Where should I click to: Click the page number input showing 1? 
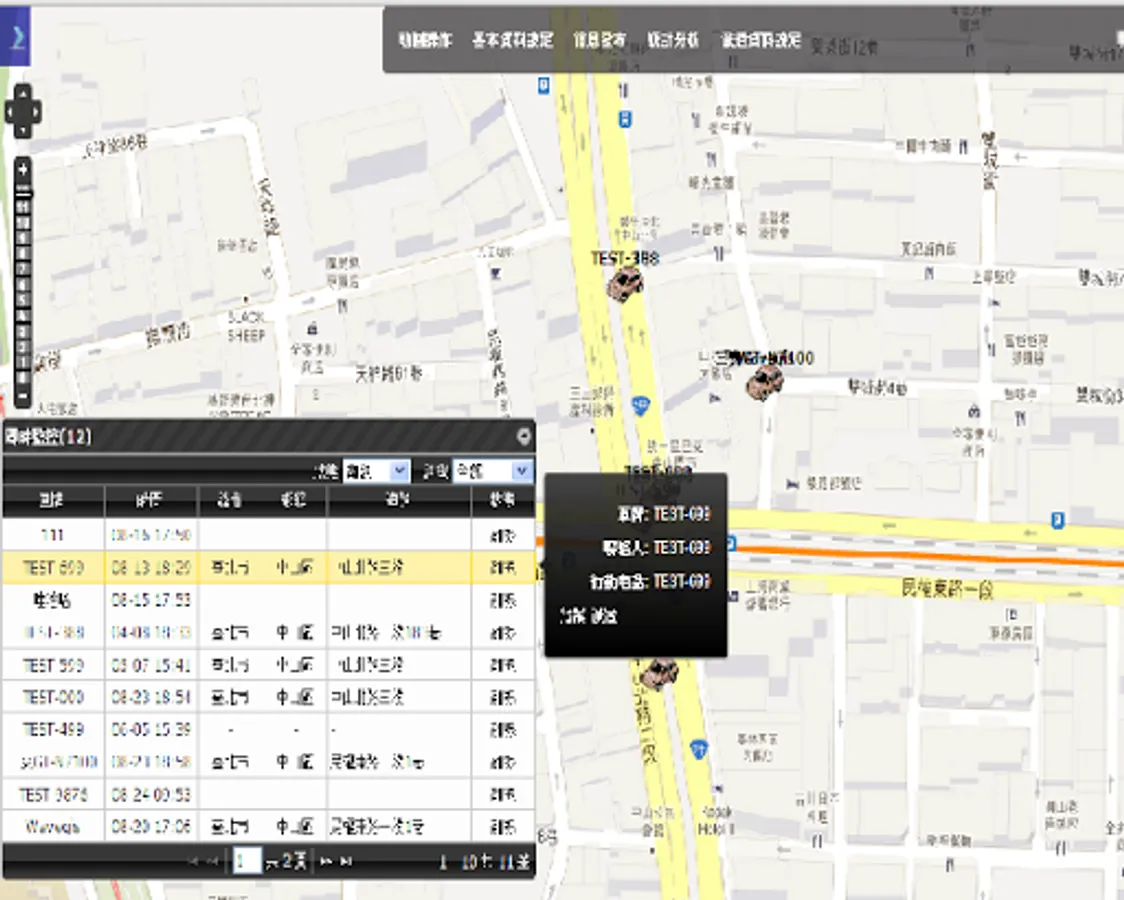247,861
